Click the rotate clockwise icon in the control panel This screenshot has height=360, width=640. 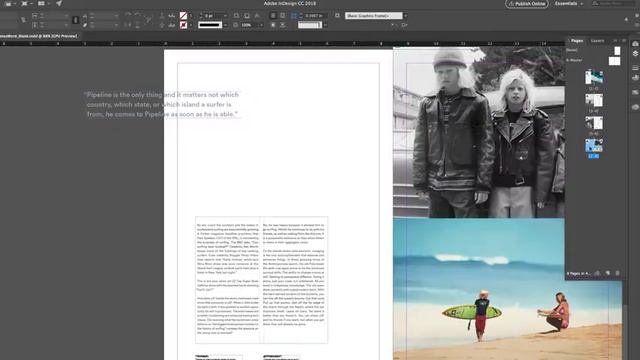(128, 15)
